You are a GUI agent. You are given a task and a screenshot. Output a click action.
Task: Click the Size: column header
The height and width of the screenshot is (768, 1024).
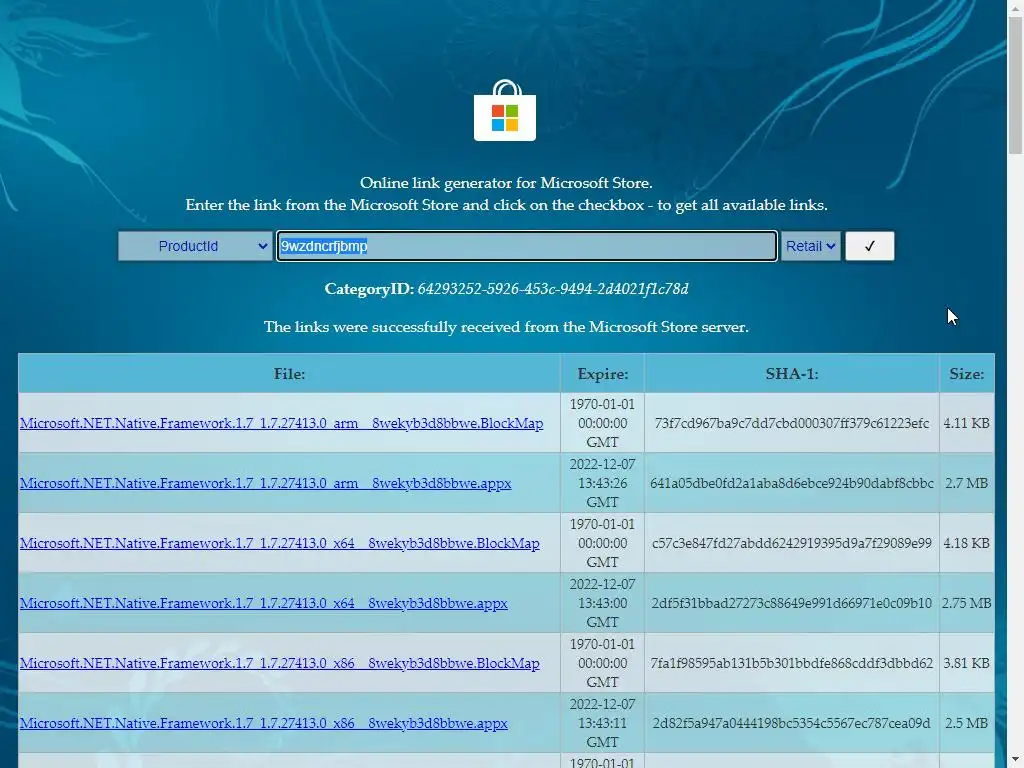pos(967,374)
